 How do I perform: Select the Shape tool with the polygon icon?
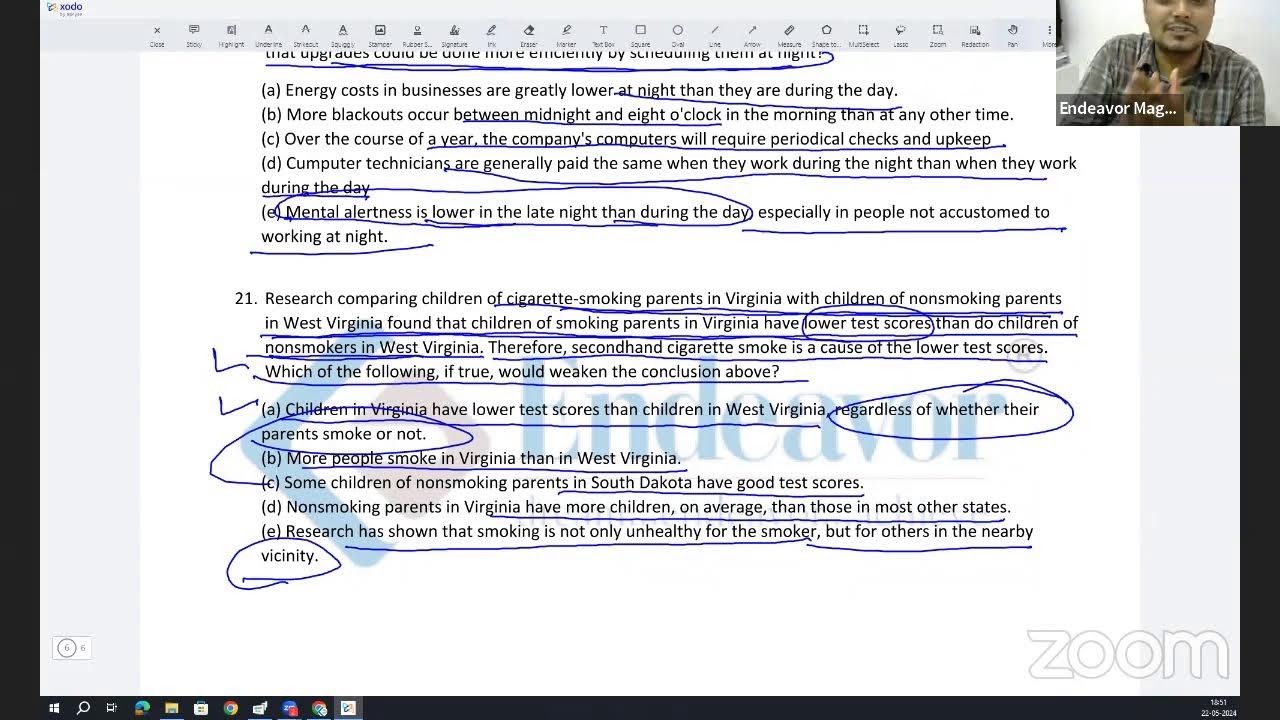click(826, 35)
